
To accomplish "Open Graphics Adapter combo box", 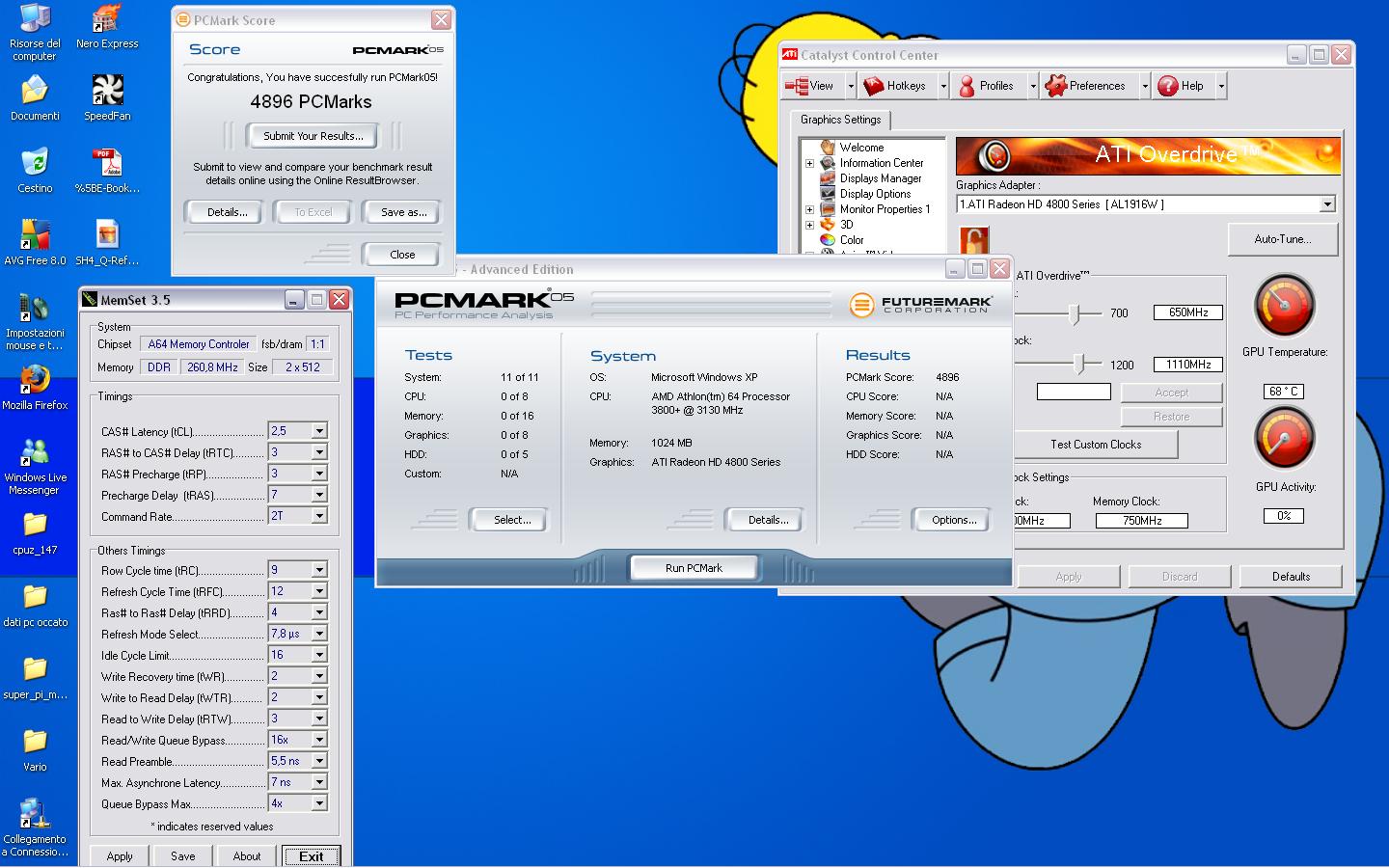I will (1146, 204).
